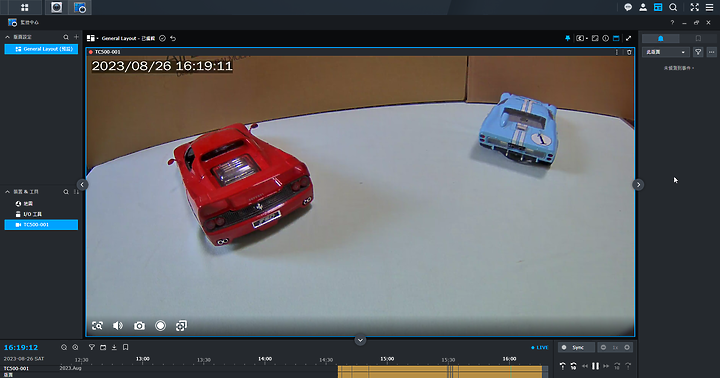Image resolution: width=720 pixels, height=378 pixels.
Task: Open the event type dropdown
Action: (x=665, y=52)
